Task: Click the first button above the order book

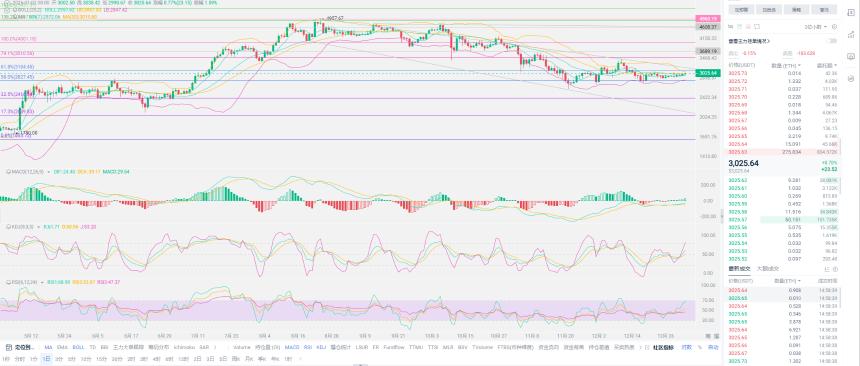Action: tap(741, 10)
